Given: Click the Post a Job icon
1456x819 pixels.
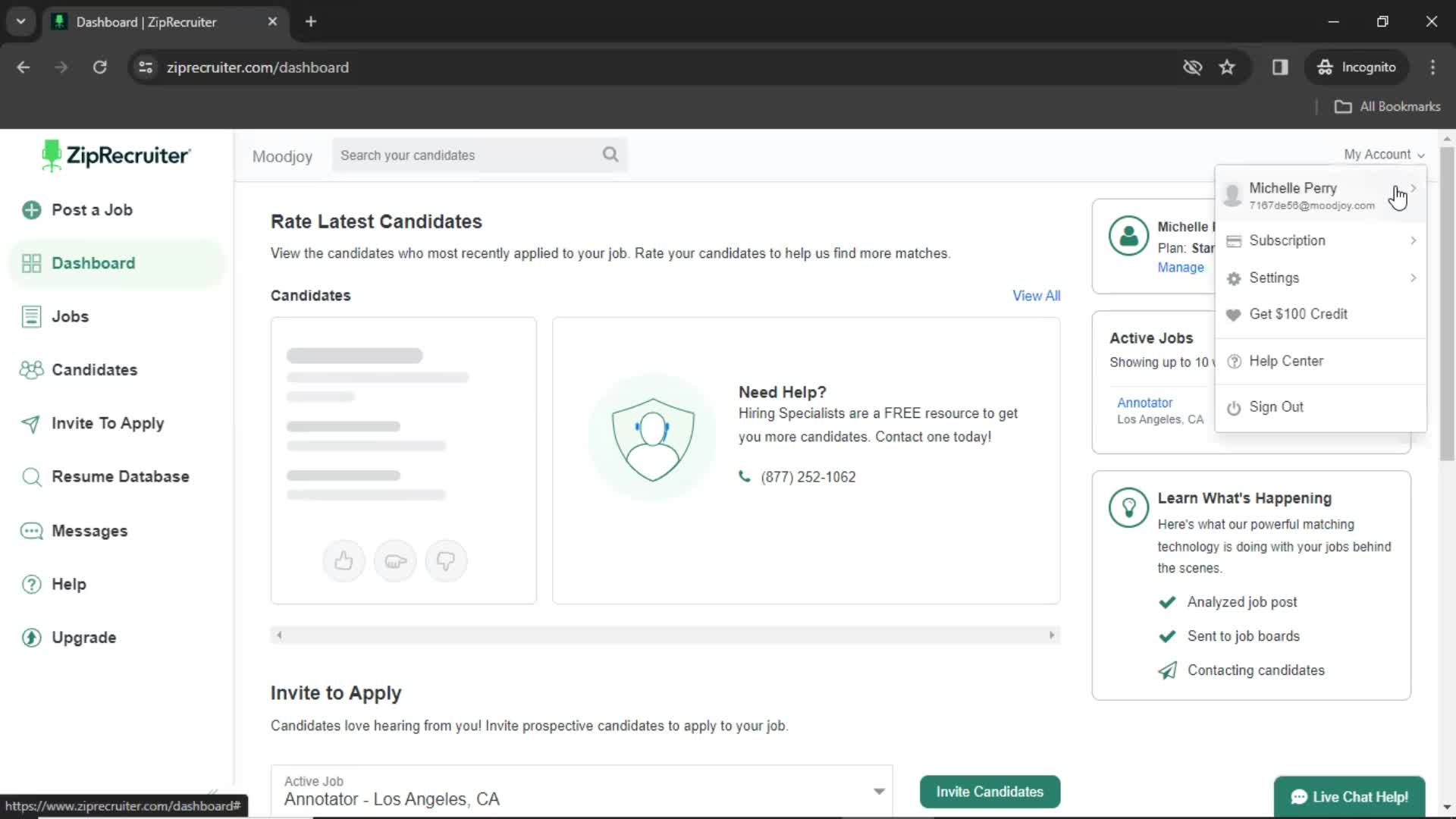Looking at the screenshot, I should point(30,210).
